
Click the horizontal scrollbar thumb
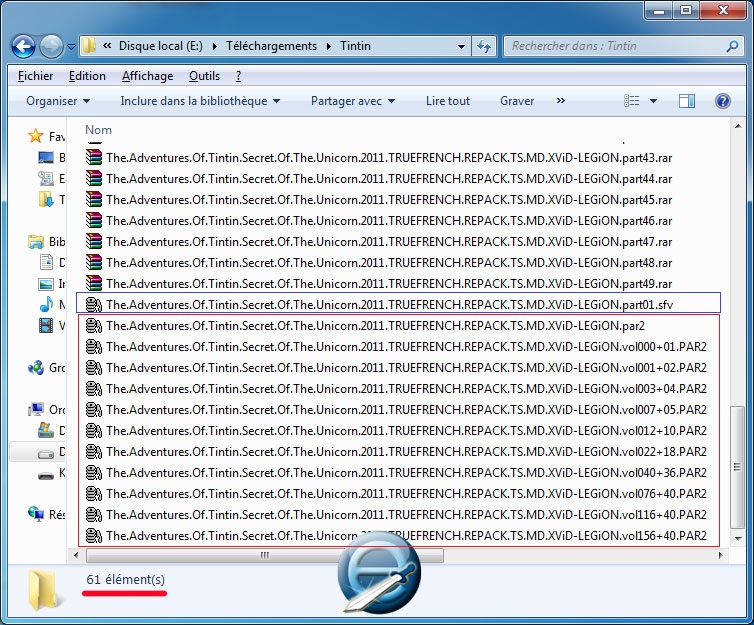tap(265, 555)
